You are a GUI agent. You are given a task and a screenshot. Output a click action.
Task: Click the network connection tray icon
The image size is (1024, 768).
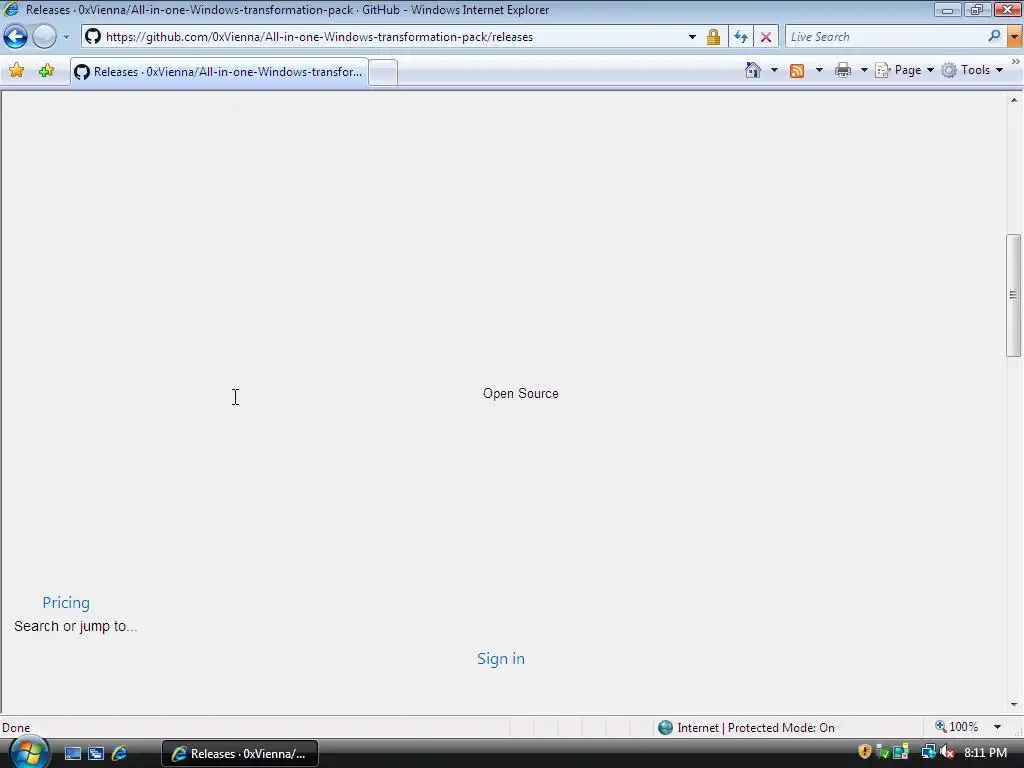[x=928, y=752]
